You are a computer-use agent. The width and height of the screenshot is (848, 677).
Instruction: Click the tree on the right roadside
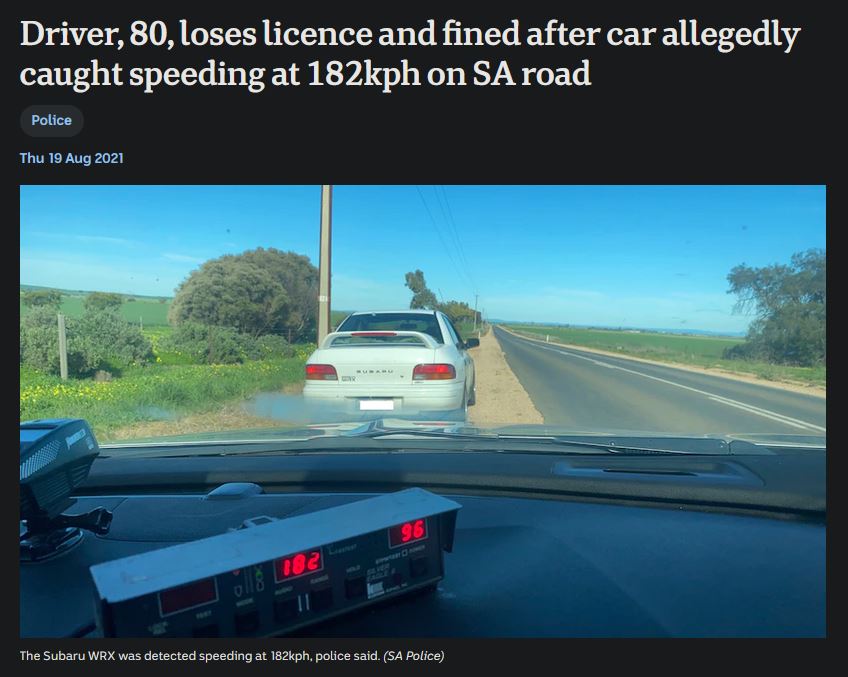pos(779,308)
